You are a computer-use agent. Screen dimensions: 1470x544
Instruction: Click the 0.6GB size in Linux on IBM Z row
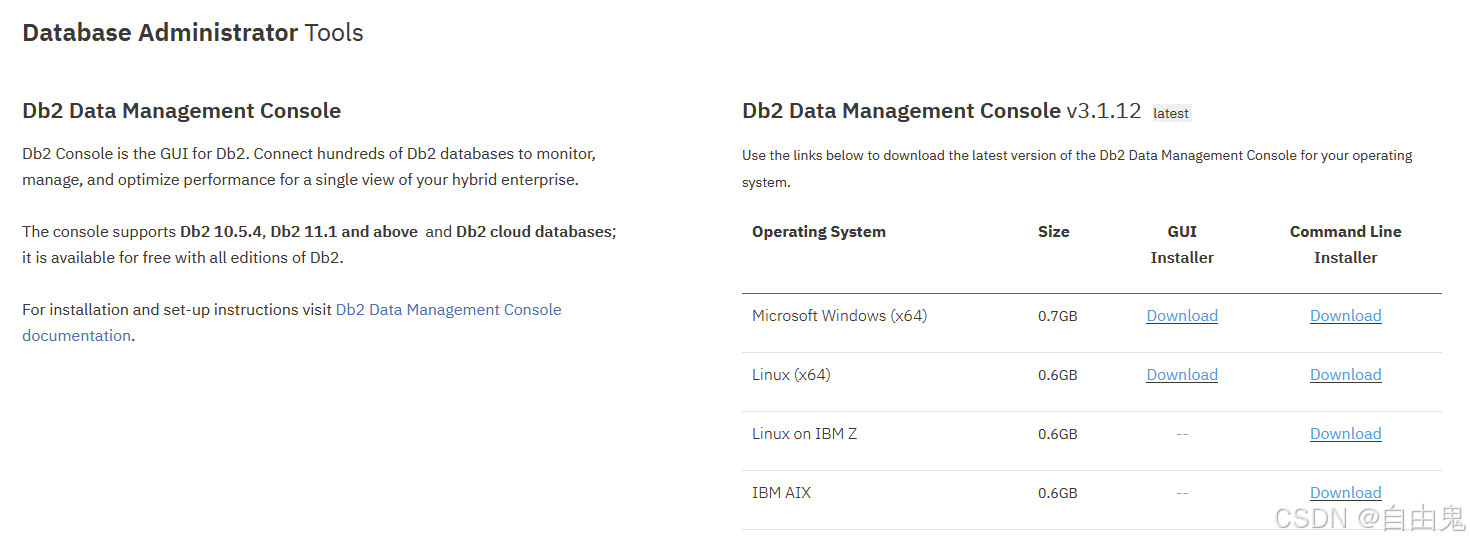pyautogui.click(x=1057, y=434)
